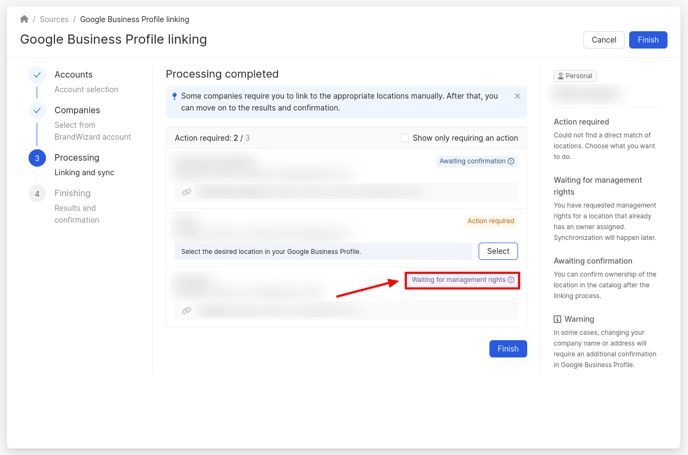Click 'Select the desired location' message

(271, 251)
